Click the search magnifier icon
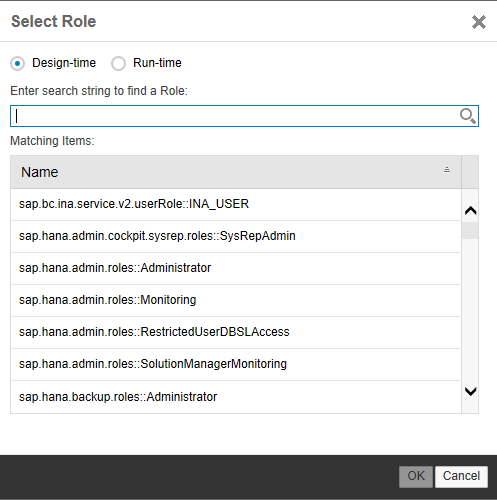497x500 pixels. pos(467,116)
